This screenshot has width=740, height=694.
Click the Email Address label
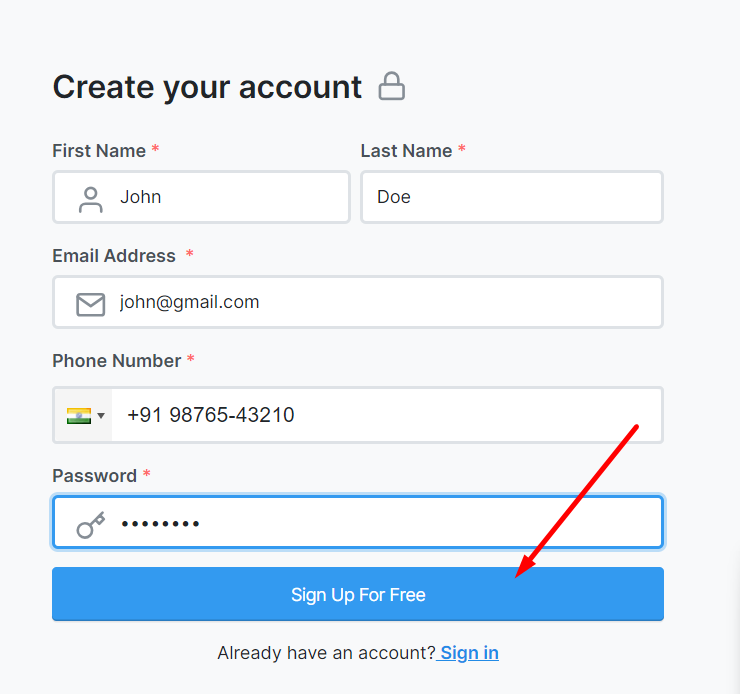(114, 256)
